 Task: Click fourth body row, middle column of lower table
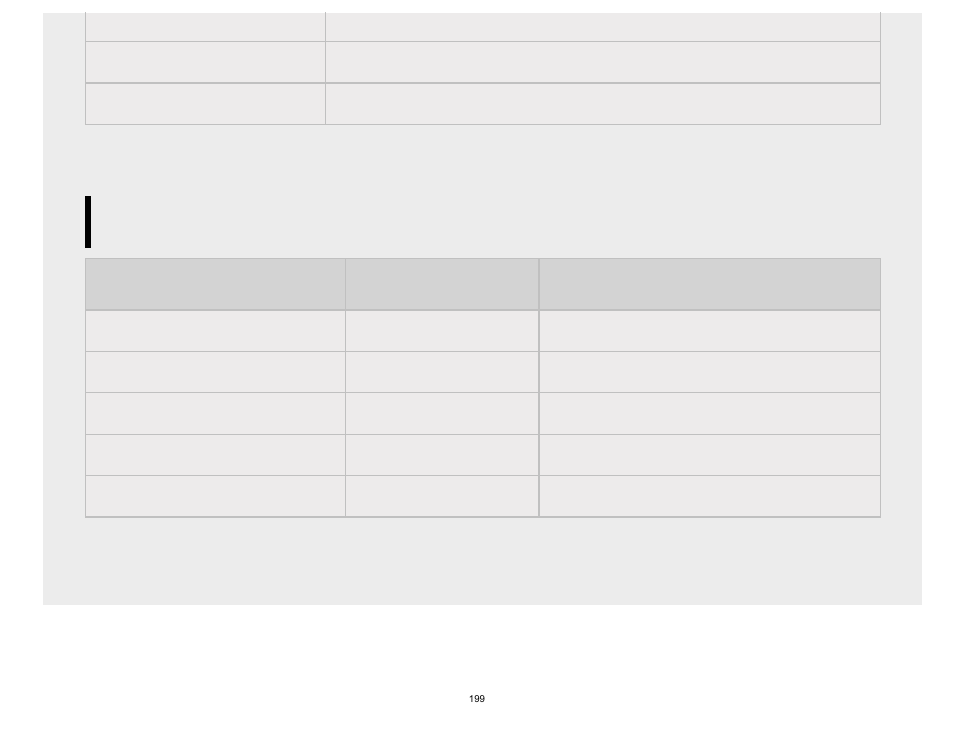[442, 455]
